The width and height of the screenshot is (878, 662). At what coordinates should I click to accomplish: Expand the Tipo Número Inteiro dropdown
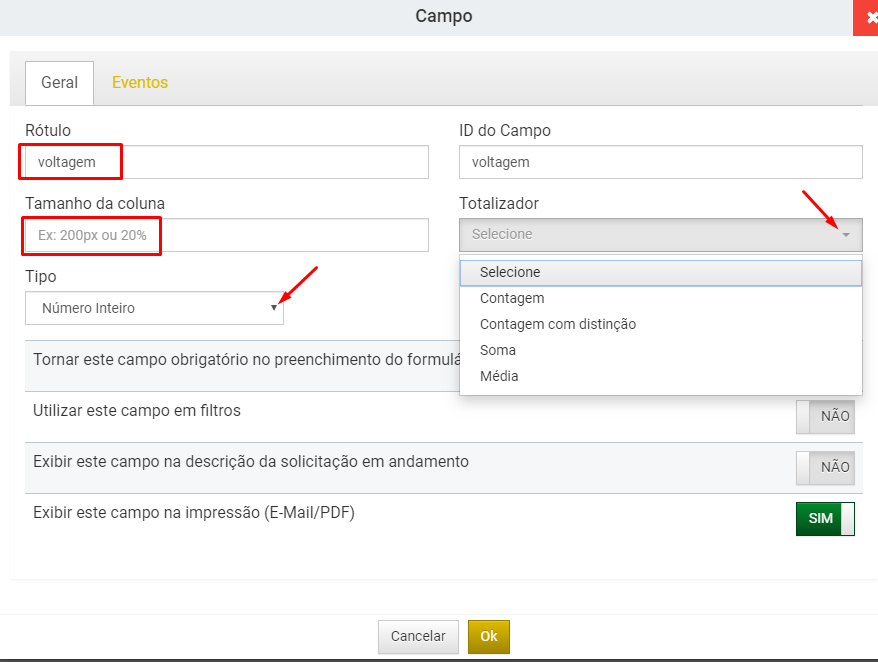(x=273, y=307)
